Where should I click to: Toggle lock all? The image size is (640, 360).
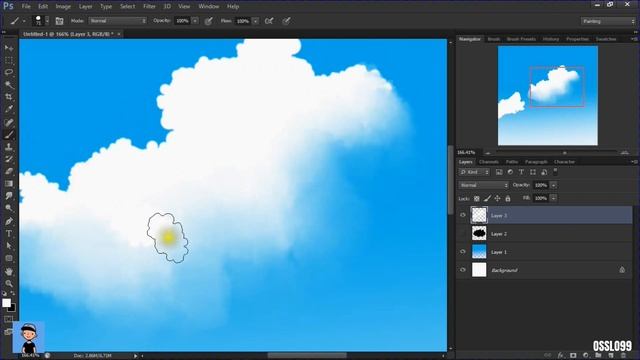click(x=508, y=199)
